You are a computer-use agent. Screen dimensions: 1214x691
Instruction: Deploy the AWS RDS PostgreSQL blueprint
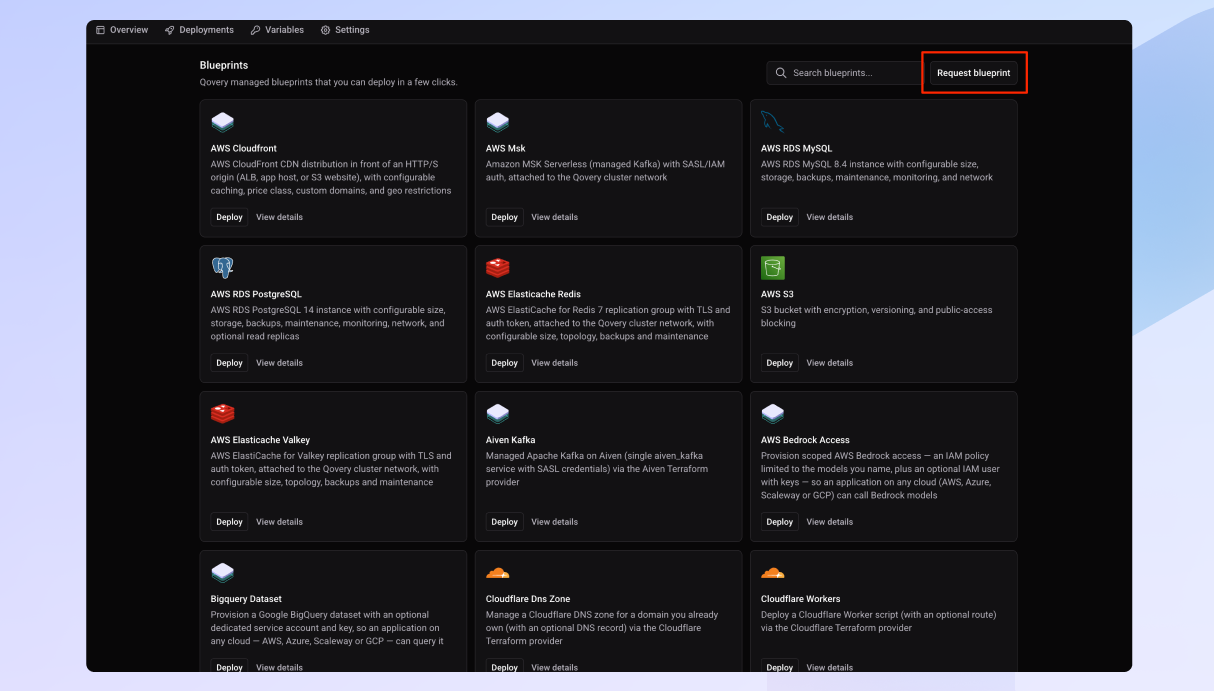[229, 363]
